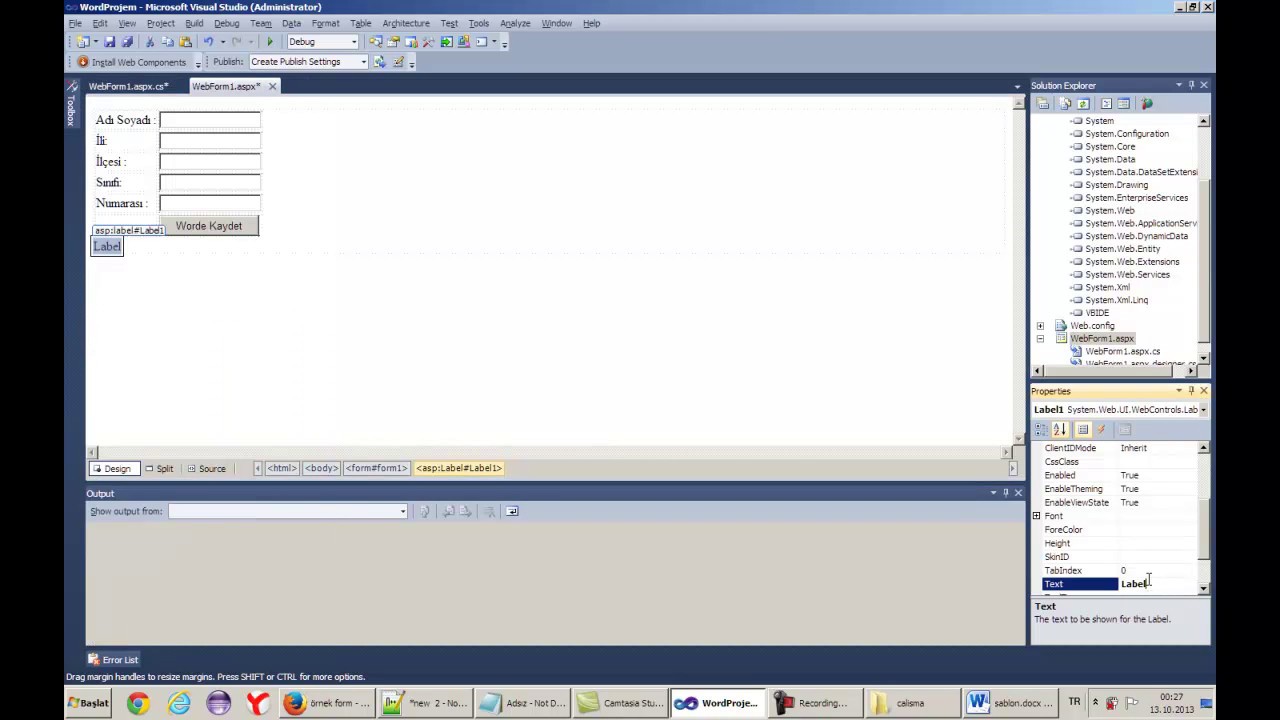Select the <html> breadcrumb tag

281,468
